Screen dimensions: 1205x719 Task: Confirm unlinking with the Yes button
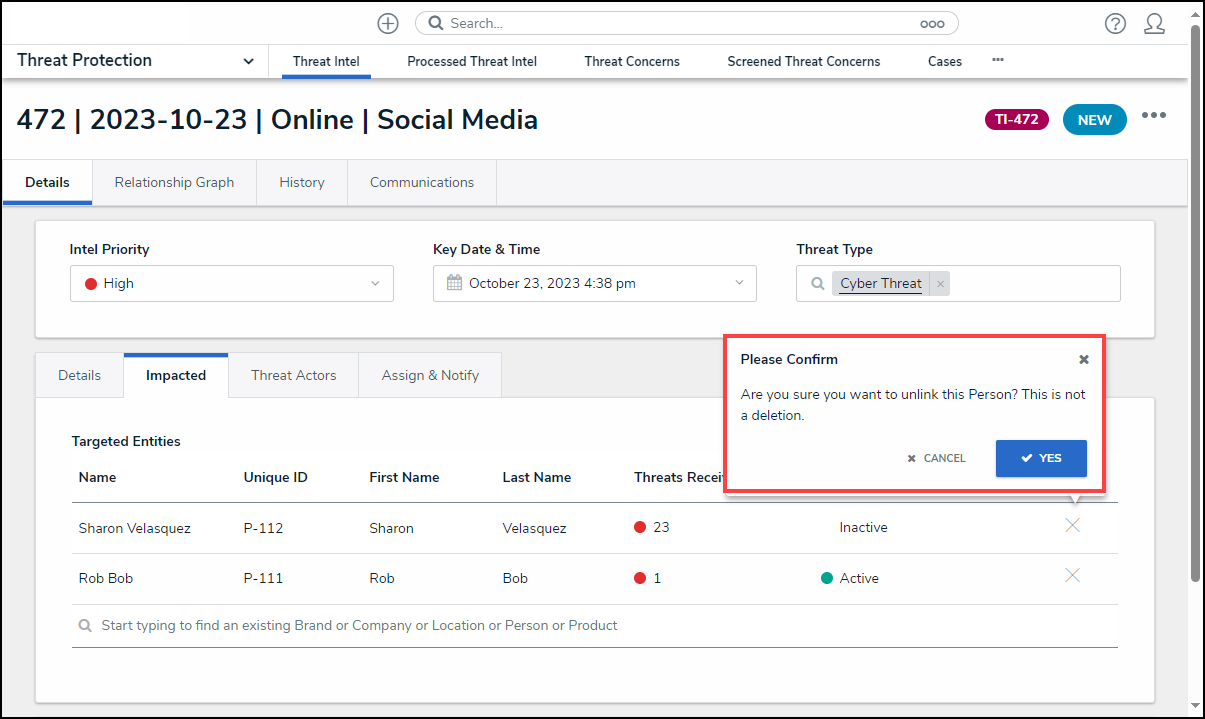coord(1041,458)
